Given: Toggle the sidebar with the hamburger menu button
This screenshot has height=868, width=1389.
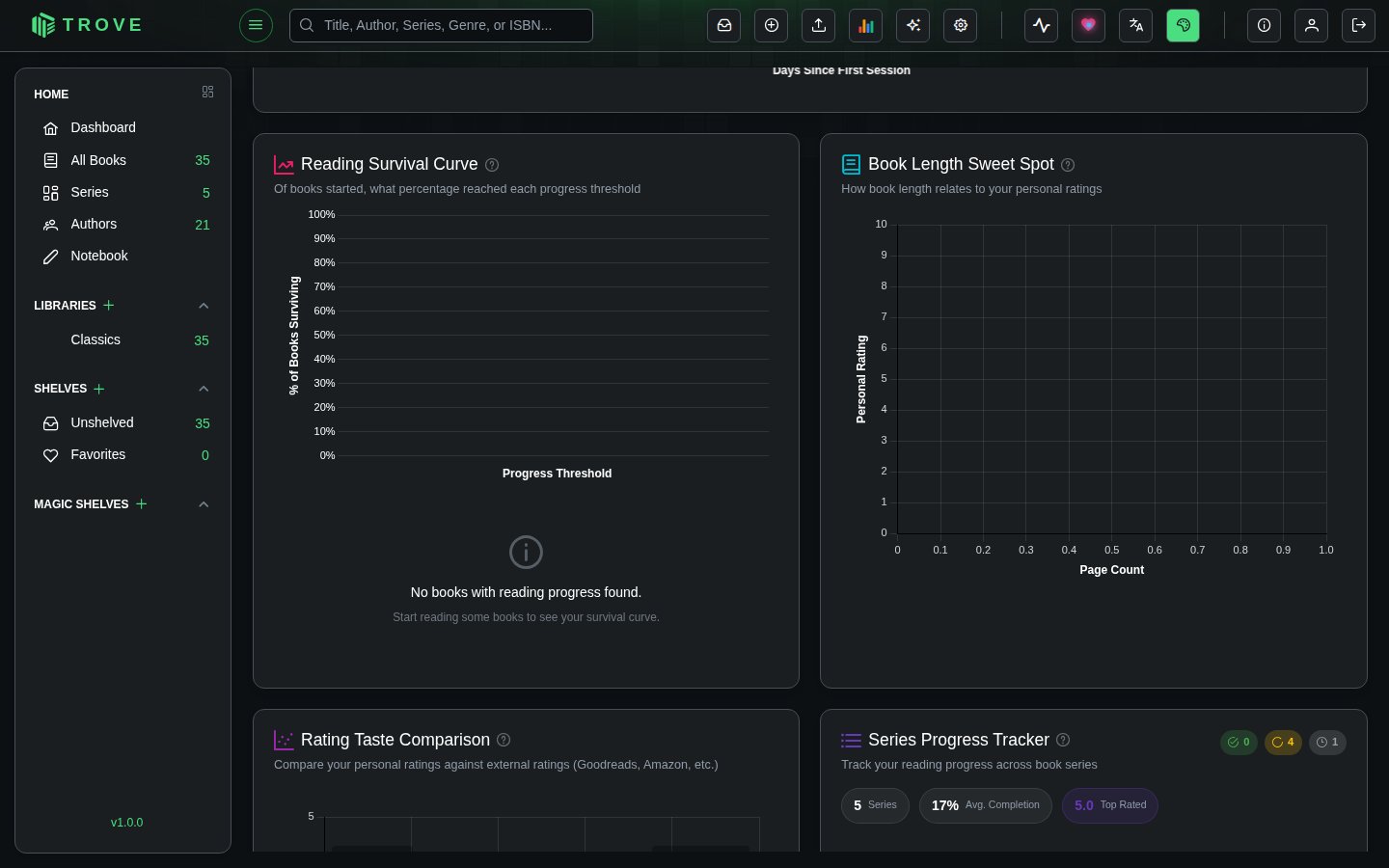Looking at the screenshot, I should 256,25.
